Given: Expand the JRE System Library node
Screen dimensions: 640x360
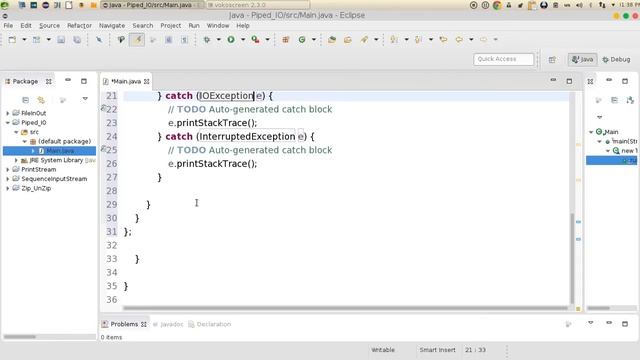Looking at the screenshot, I should (x=16, y=160).
